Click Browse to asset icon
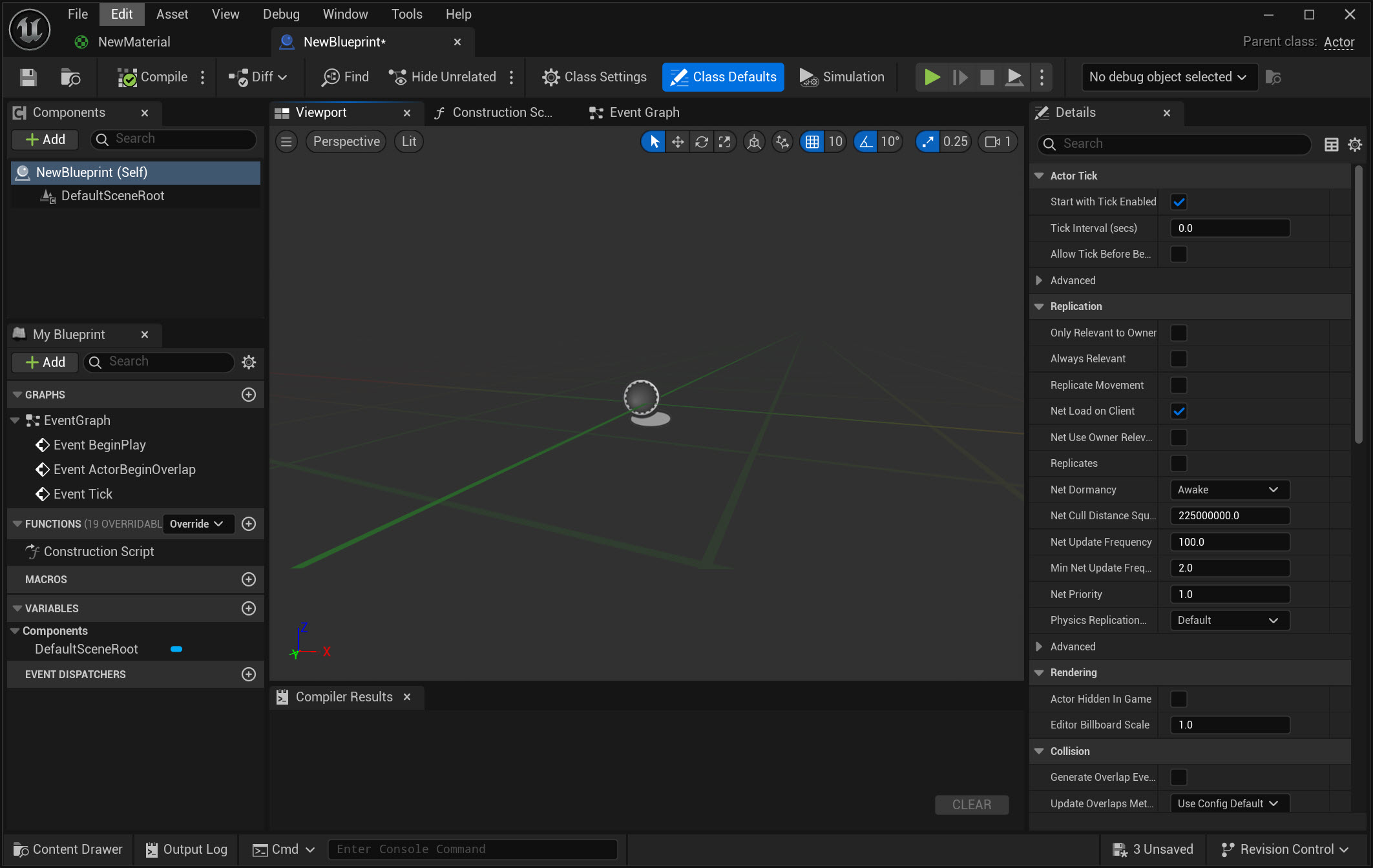 coord(70,77)
